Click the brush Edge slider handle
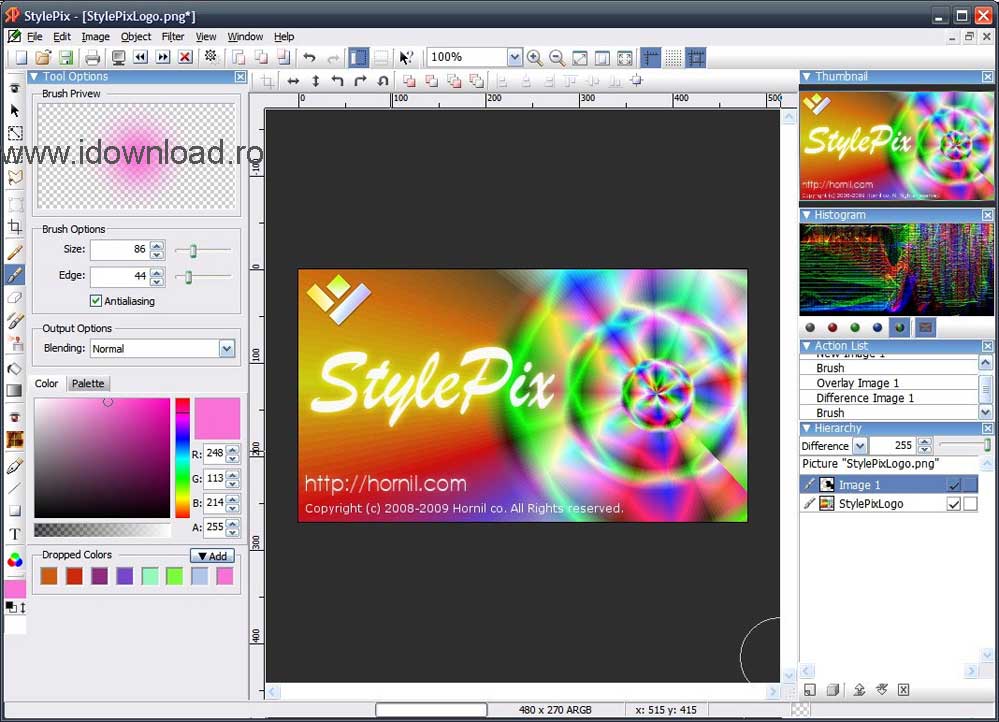The height and width of the screenshot is (722, 999). (x=188, y=277)
